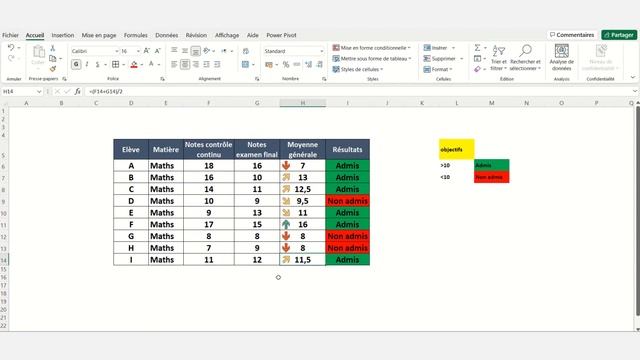
Task: Click the Undo (Annuler) arrow icon
Action: coord(11,48)
